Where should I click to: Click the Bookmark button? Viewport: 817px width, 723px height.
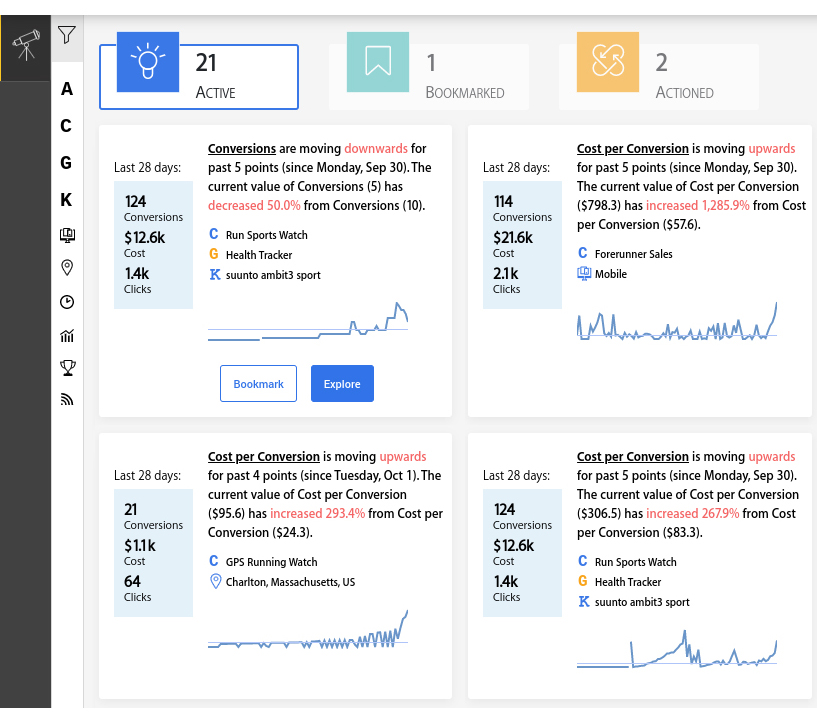258,384
